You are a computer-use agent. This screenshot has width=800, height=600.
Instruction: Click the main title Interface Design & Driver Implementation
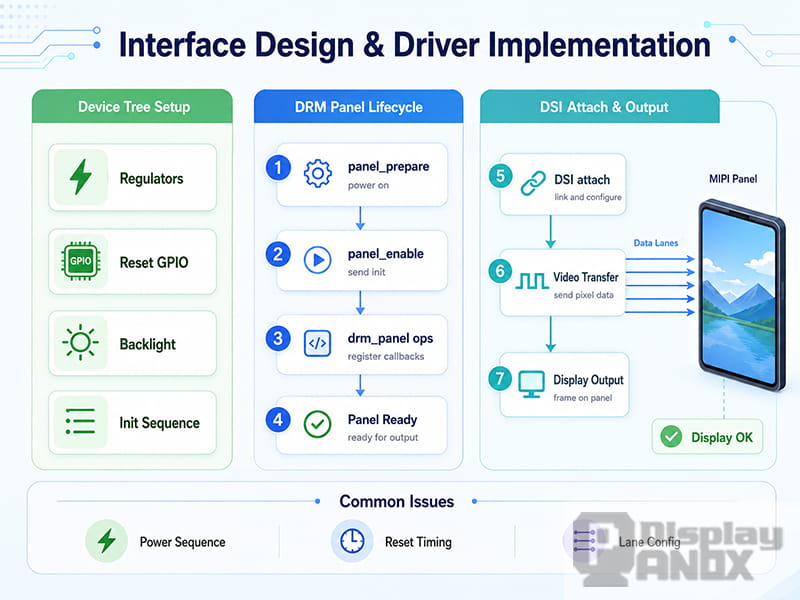pyautogui.click(x=414, y=45)
